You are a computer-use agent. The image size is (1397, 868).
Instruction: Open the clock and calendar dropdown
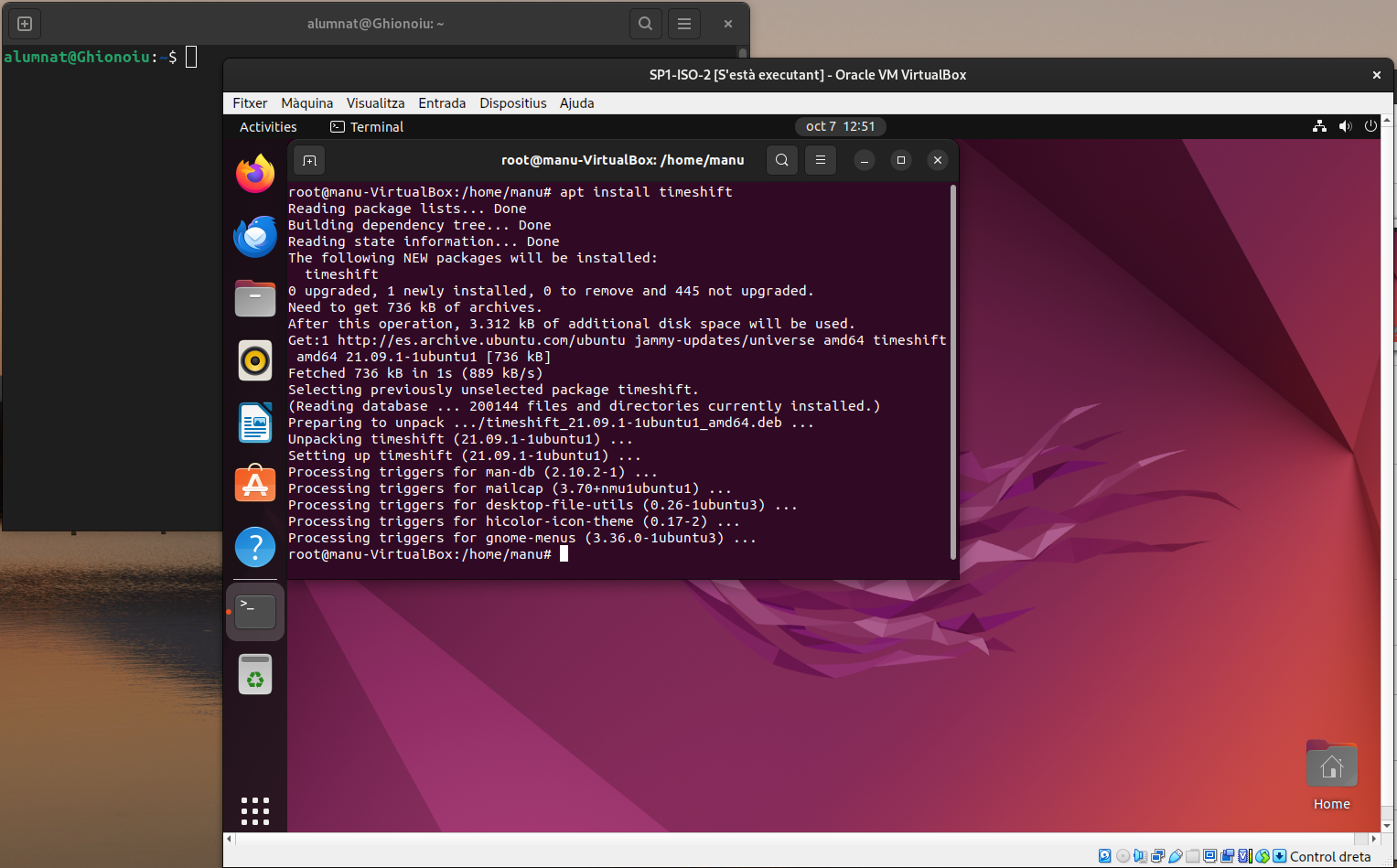point(840,127)
